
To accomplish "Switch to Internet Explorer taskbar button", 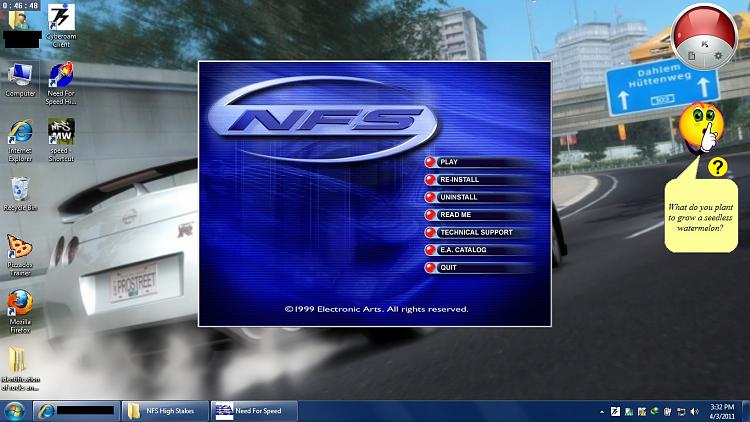I will [x=76, y=411].
